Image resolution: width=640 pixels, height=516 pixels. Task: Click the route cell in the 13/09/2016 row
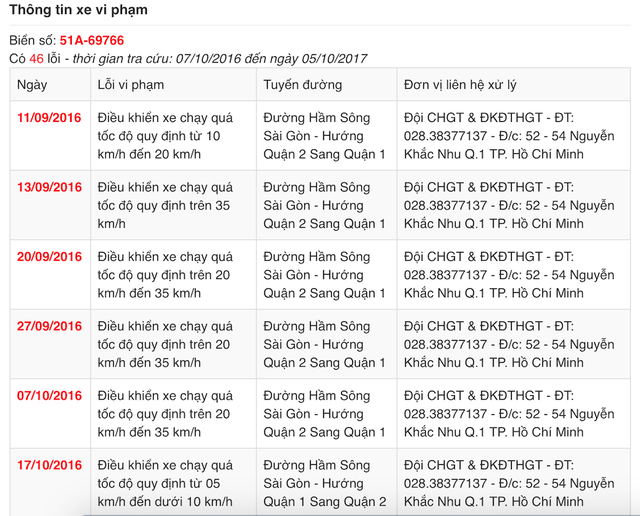pos(324,206)
